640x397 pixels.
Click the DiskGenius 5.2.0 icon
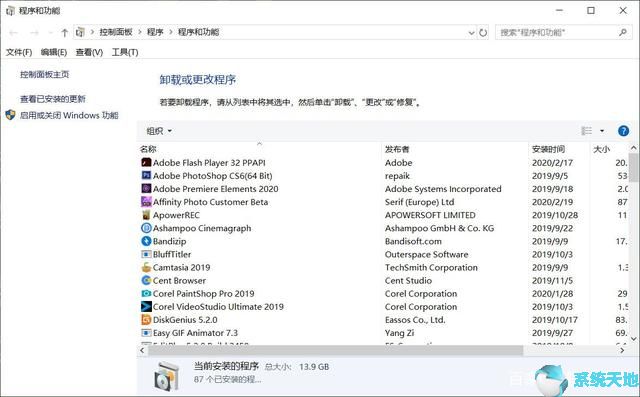[146, 319]
